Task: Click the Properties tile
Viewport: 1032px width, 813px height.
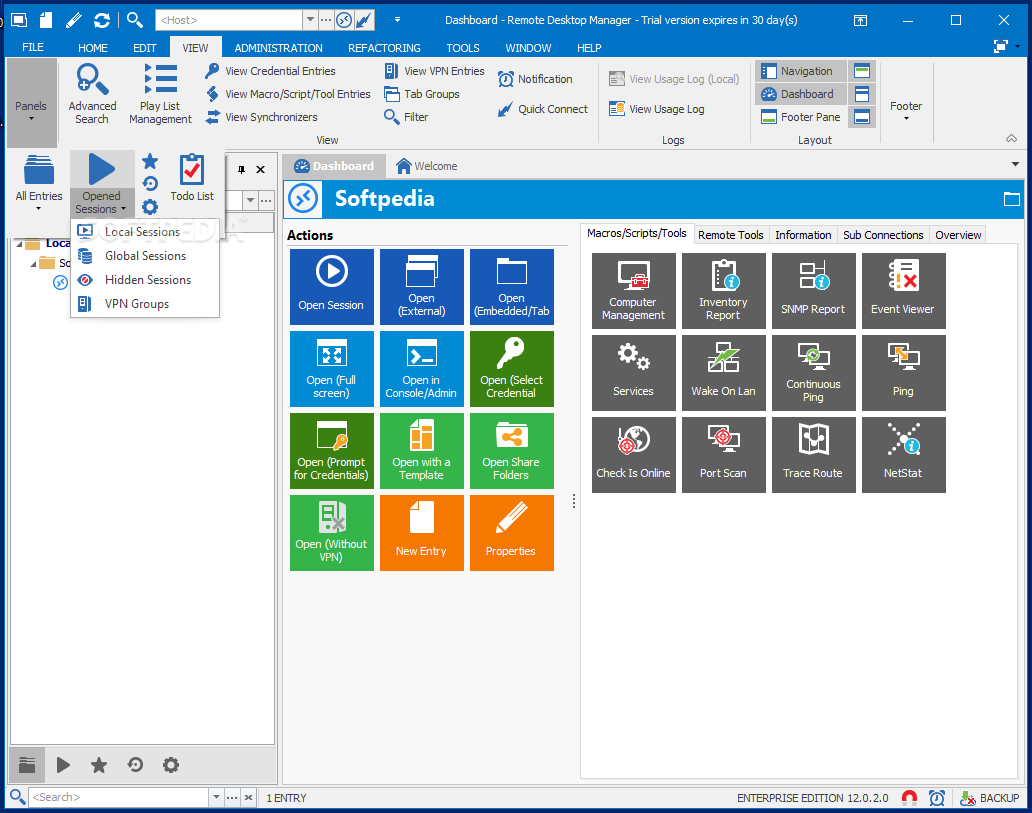Action: (512, 533)
